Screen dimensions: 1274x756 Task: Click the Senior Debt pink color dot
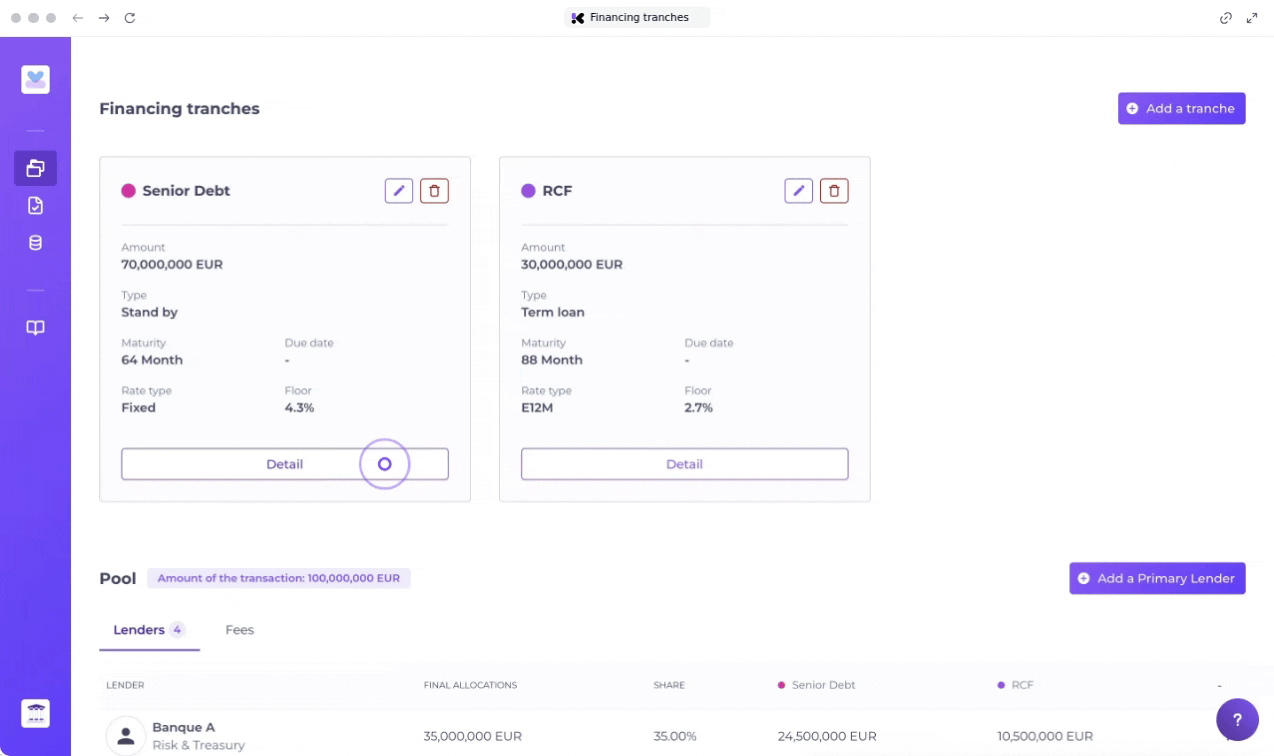click(x=128, y=191)
